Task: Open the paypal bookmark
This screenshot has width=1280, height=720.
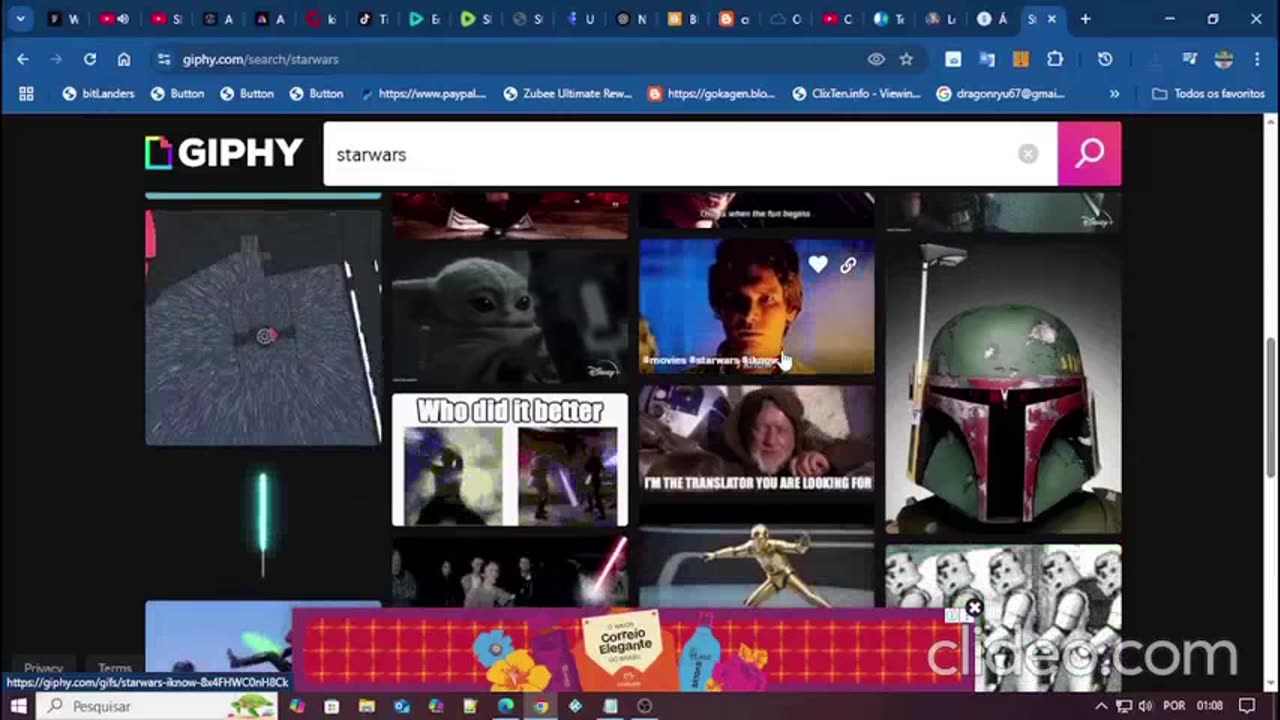Action: coord(422,94)
